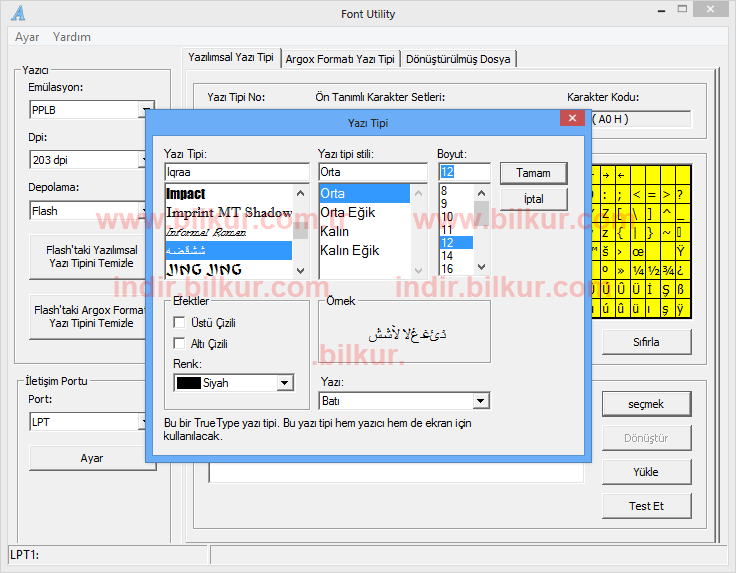Screen dimensions: 736x573
Task: Select size 14 in the Boyut list
Action: pos(447,256)
